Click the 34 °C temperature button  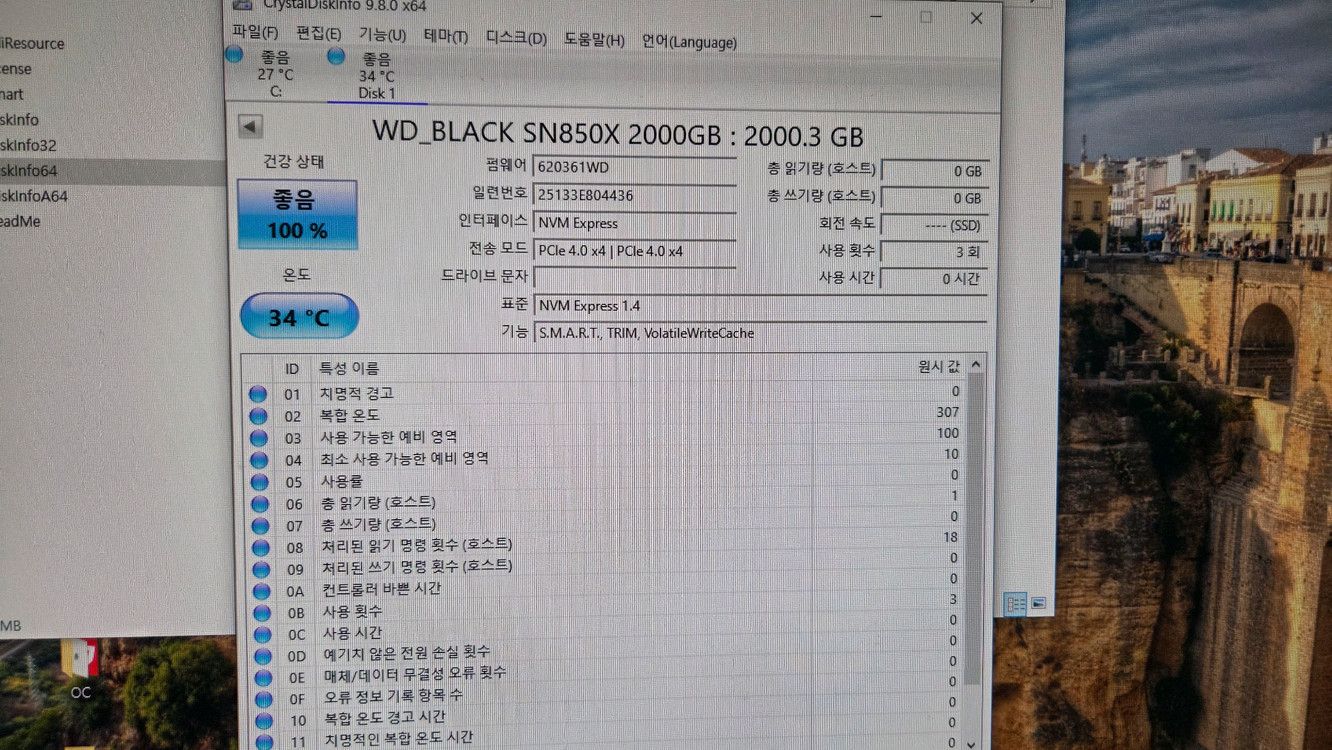click(299, 317)
